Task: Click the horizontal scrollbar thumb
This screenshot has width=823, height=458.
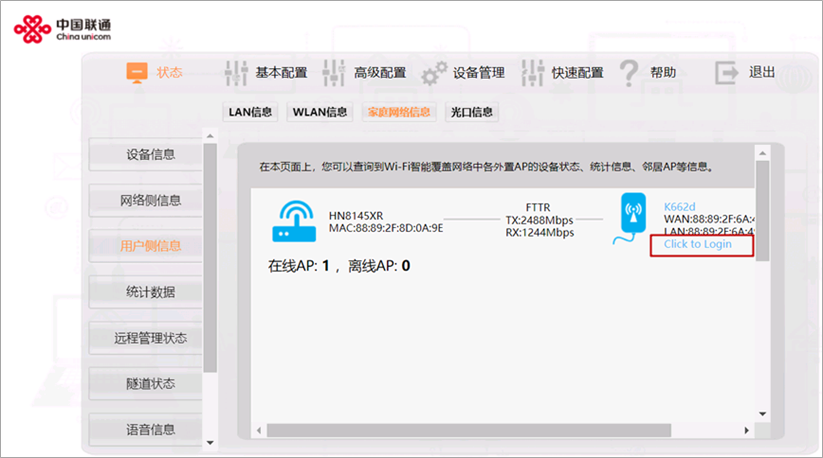Action: (x=469, y=430)
